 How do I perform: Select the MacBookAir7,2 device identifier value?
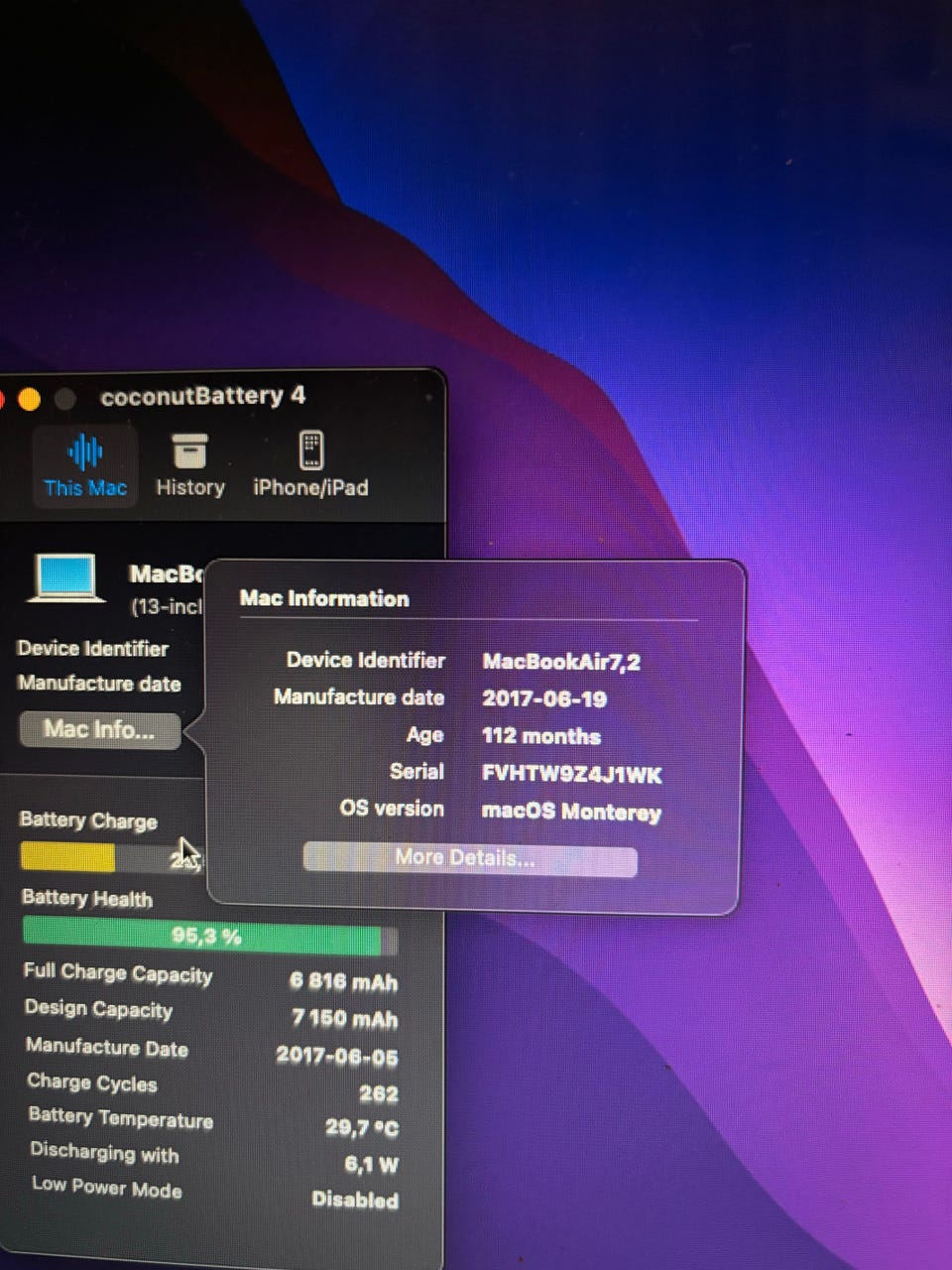(561, 662)
